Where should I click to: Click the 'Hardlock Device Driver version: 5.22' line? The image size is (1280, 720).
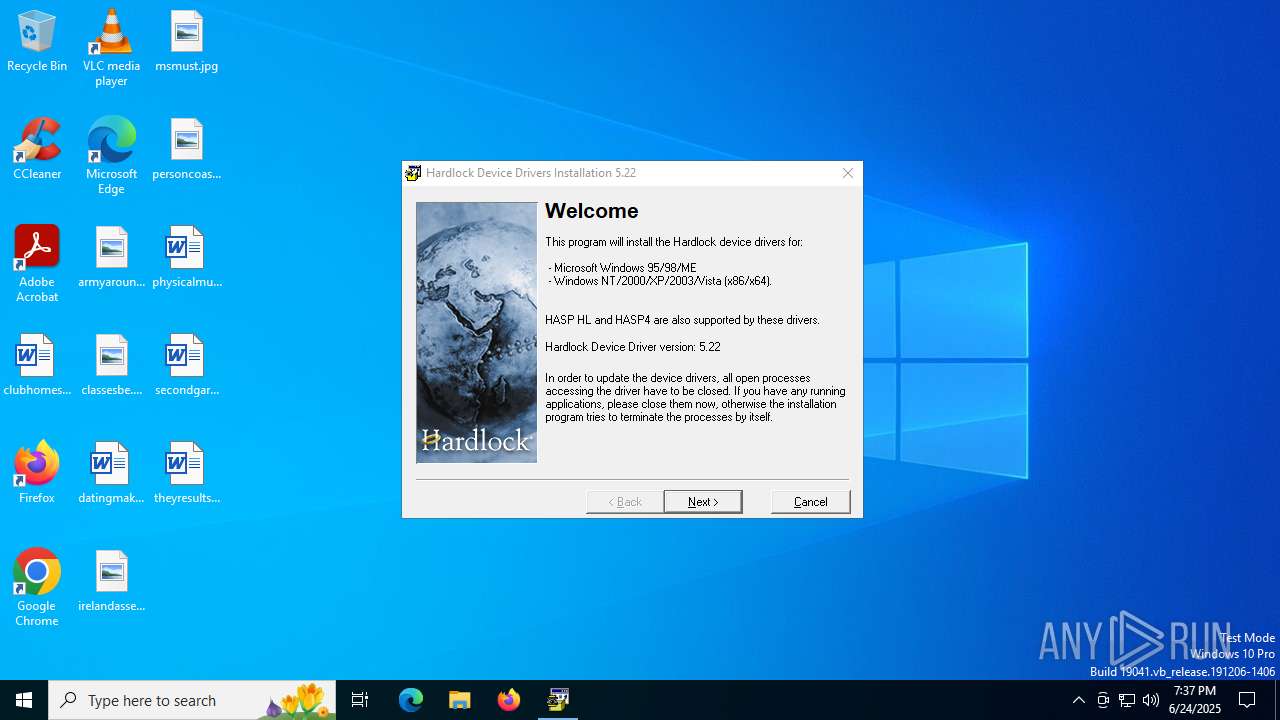[x=633, y=347]
